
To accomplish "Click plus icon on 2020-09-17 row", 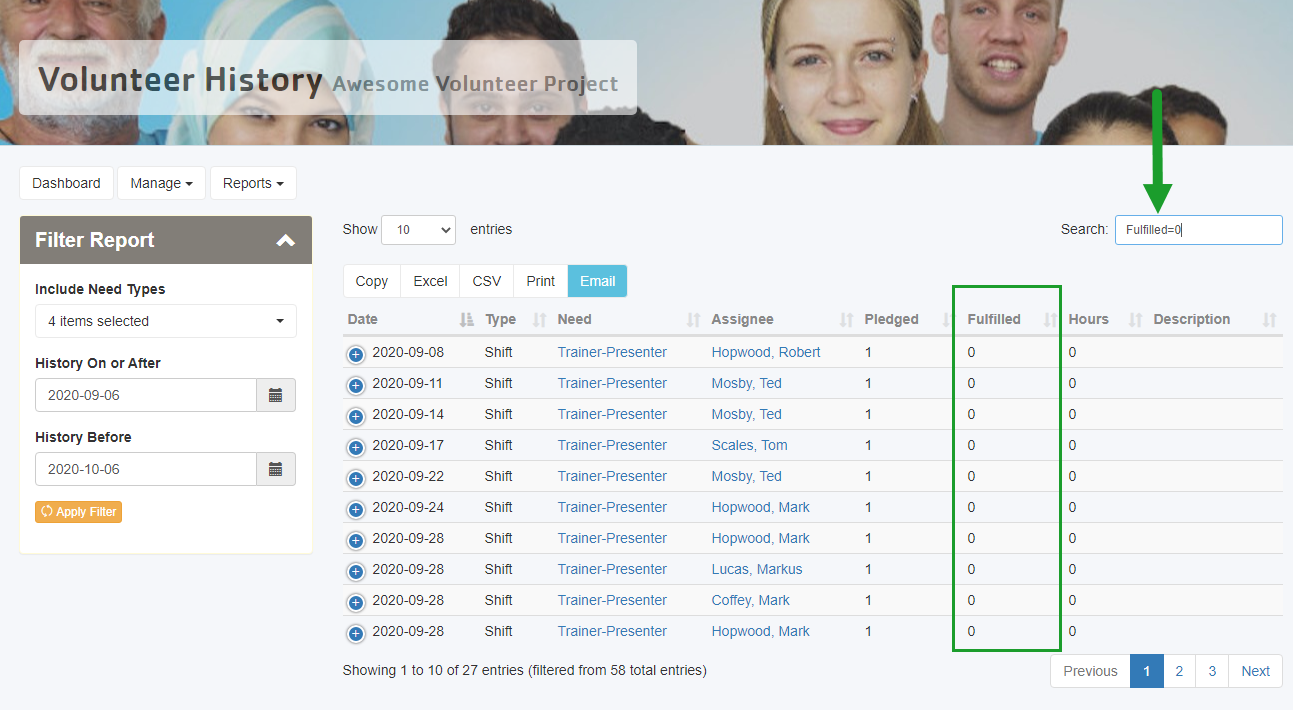I will [356, 447].
